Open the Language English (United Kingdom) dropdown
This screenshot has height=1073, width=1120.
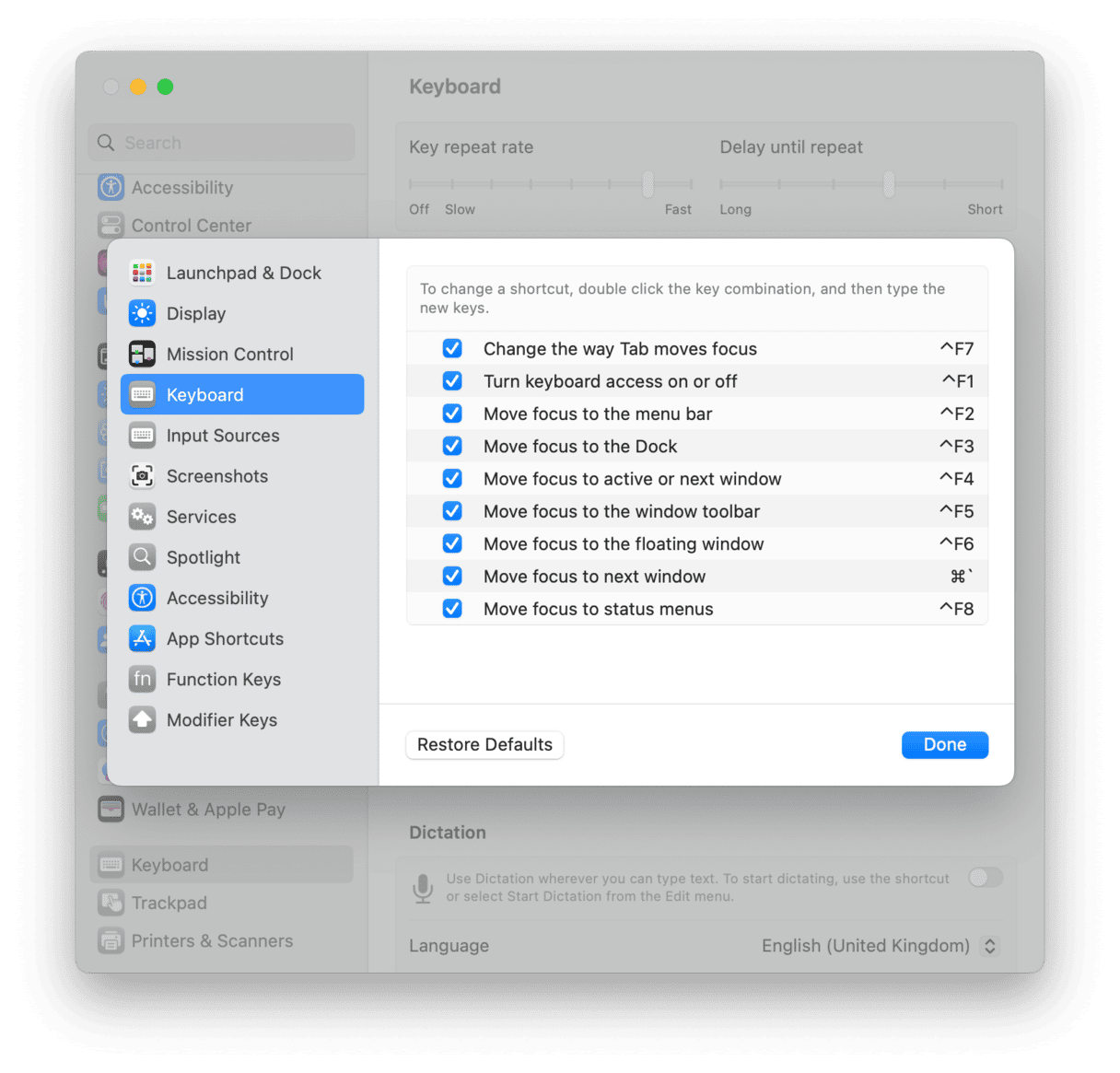click(989, 946)
